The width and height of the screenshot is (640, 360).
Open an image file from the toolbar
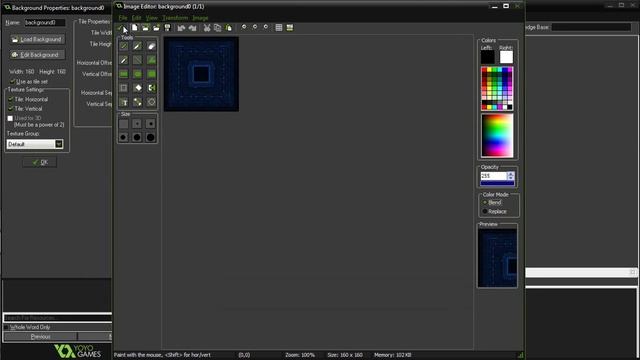click(x=145, y=28)
